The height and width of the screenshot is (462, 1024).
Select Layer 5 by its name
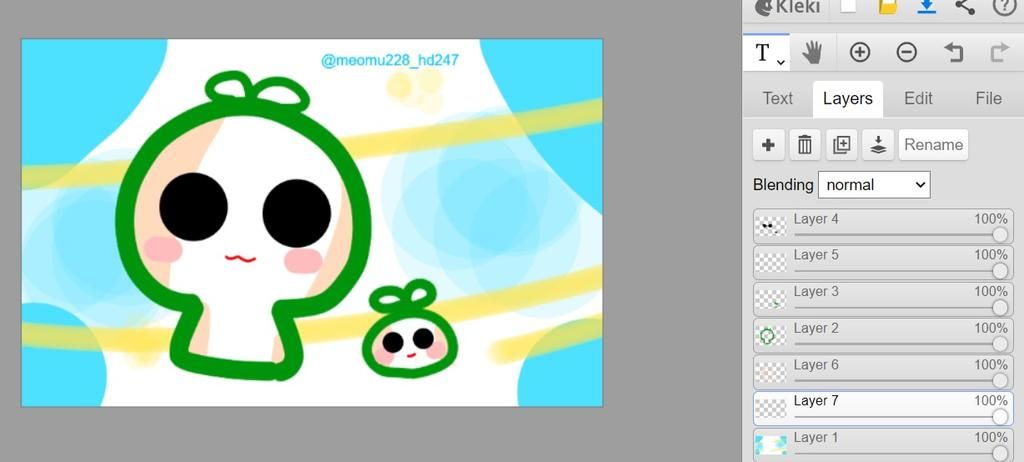click(x=816, y=255)
